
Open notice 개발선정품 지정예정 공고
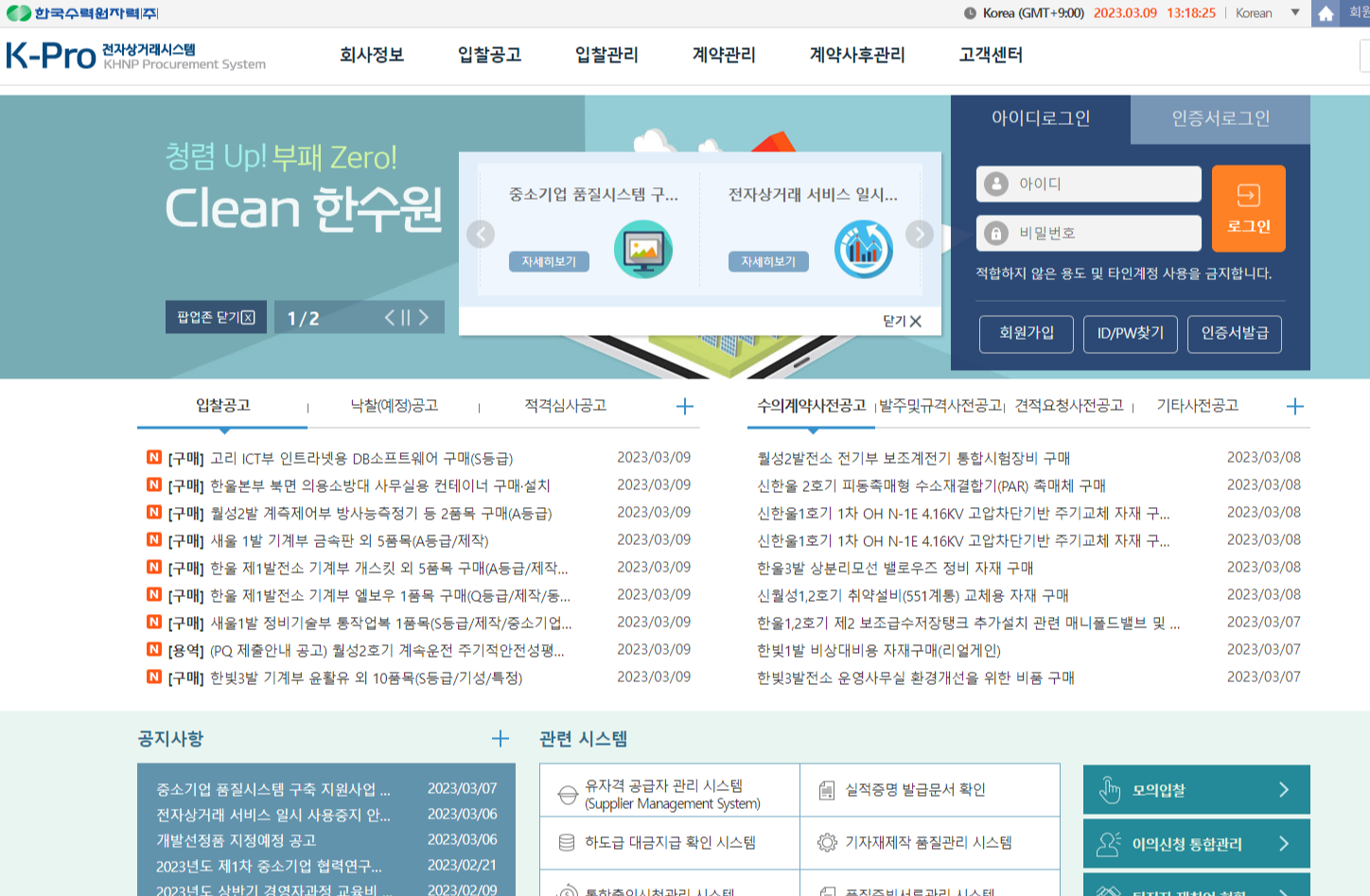coord(237,840)
